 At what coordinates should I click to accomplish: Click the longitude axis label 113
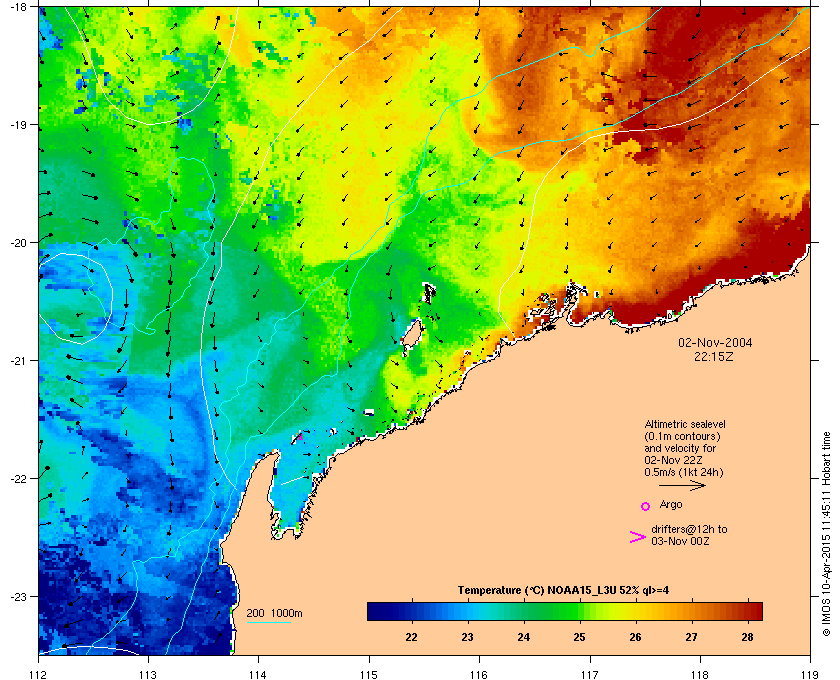(148, 674)
